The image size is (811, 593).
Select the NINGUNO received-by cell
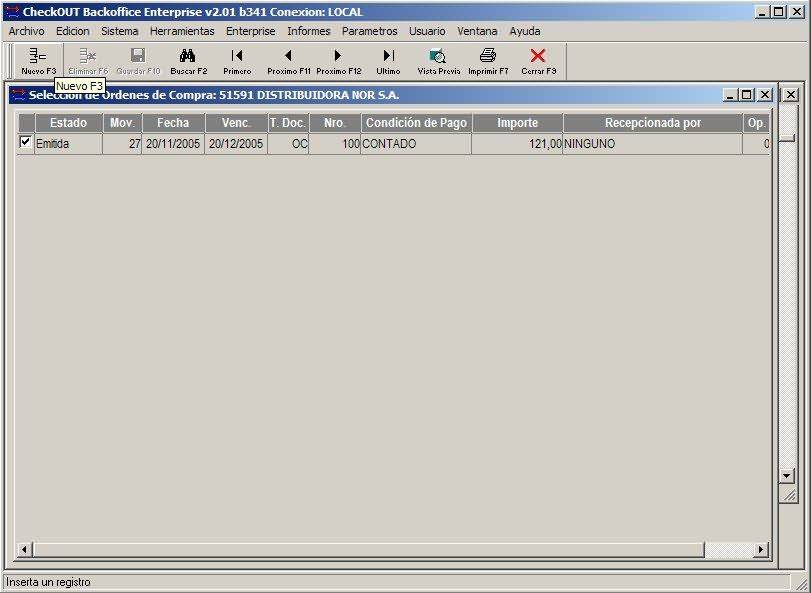coord(653,144)
